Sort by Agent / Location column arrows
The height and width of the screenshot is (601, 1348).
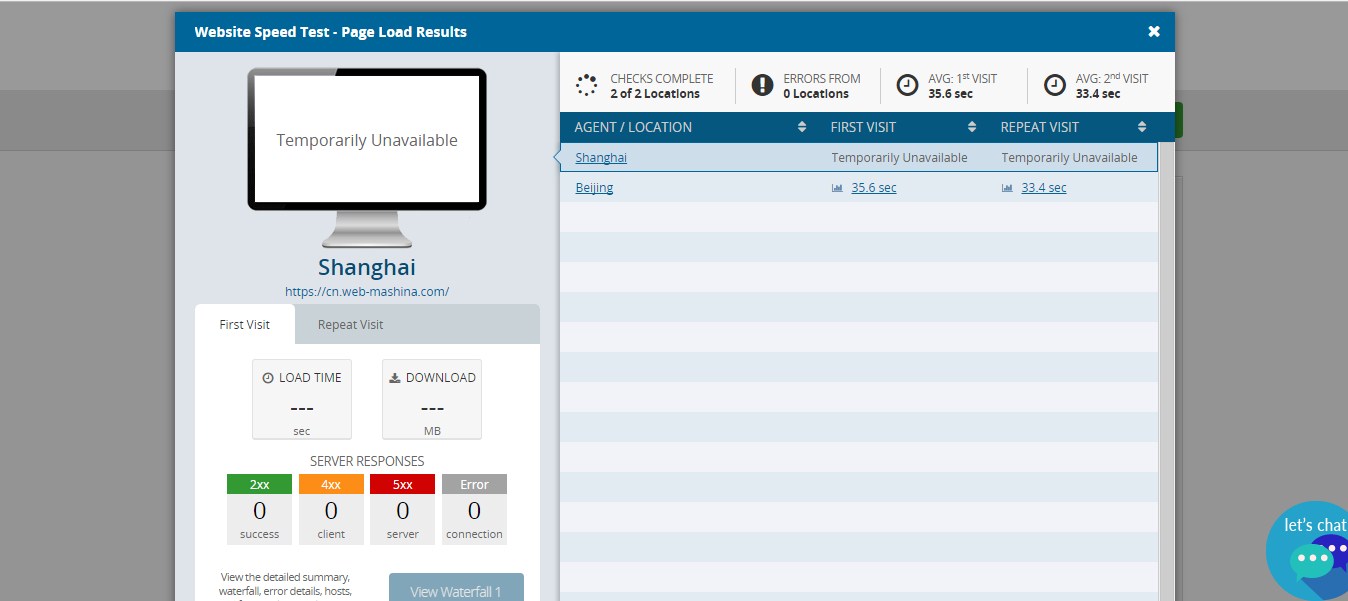point(802,127)
